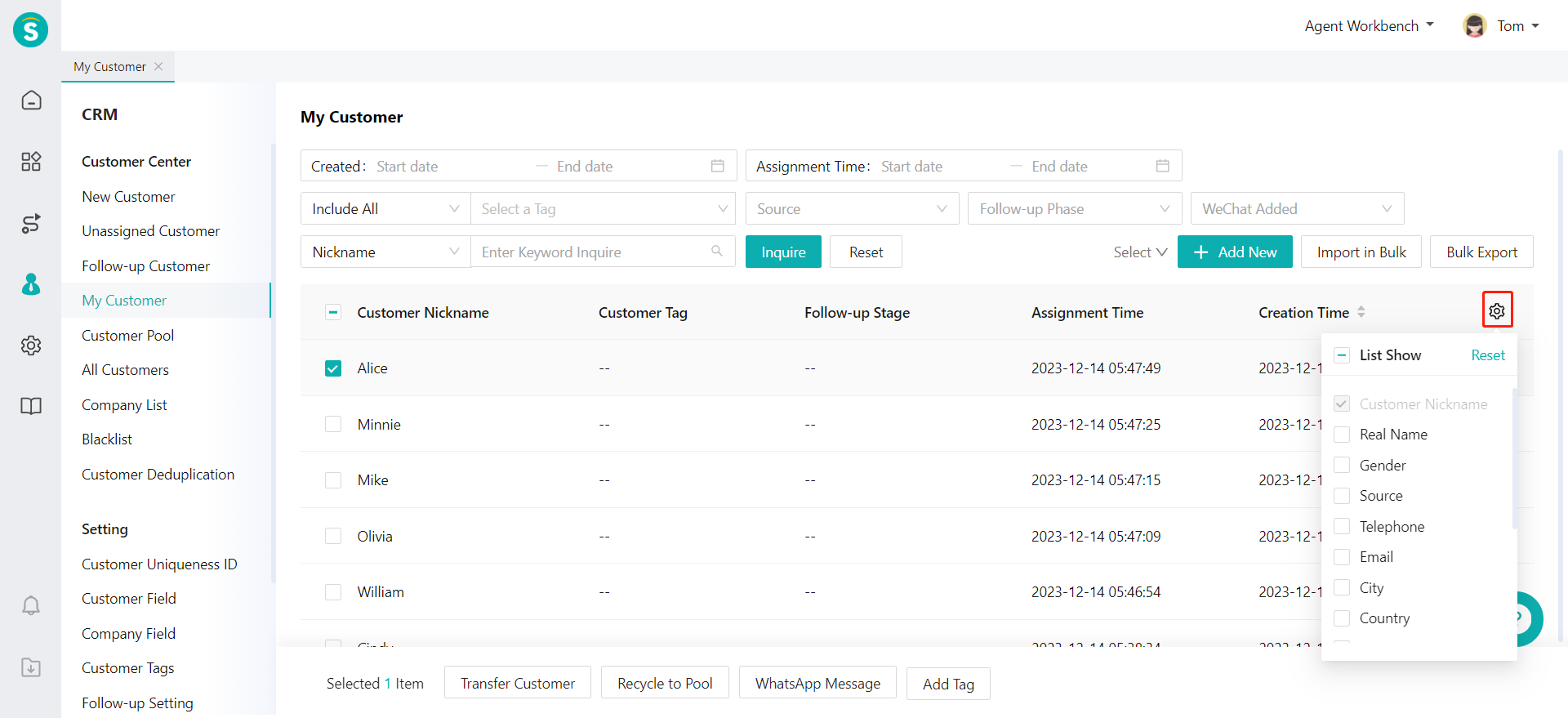The height and width of the screenshot is (718, 1568).
Task: Click the Reset filter button
Action: [866, 252]
